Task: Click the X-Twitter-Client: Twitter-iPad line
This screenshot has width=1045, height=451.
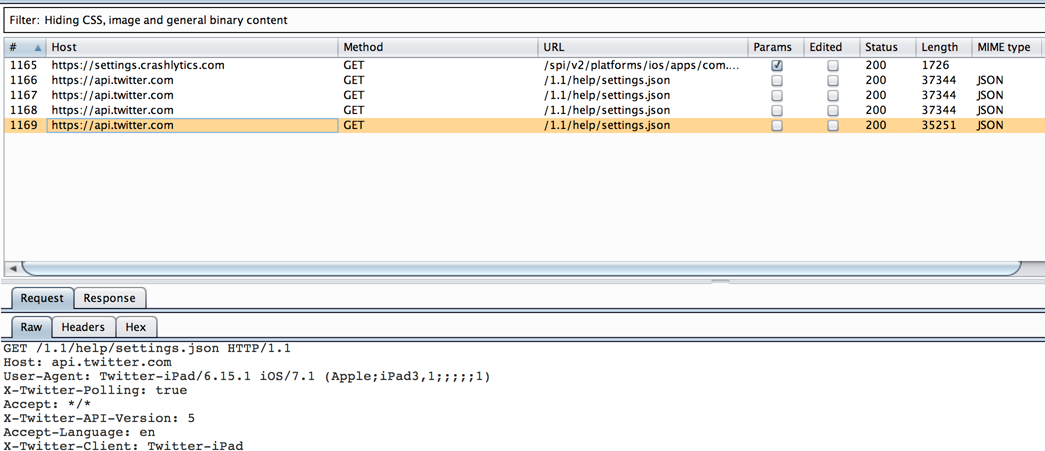Action: tap(123, 446)
